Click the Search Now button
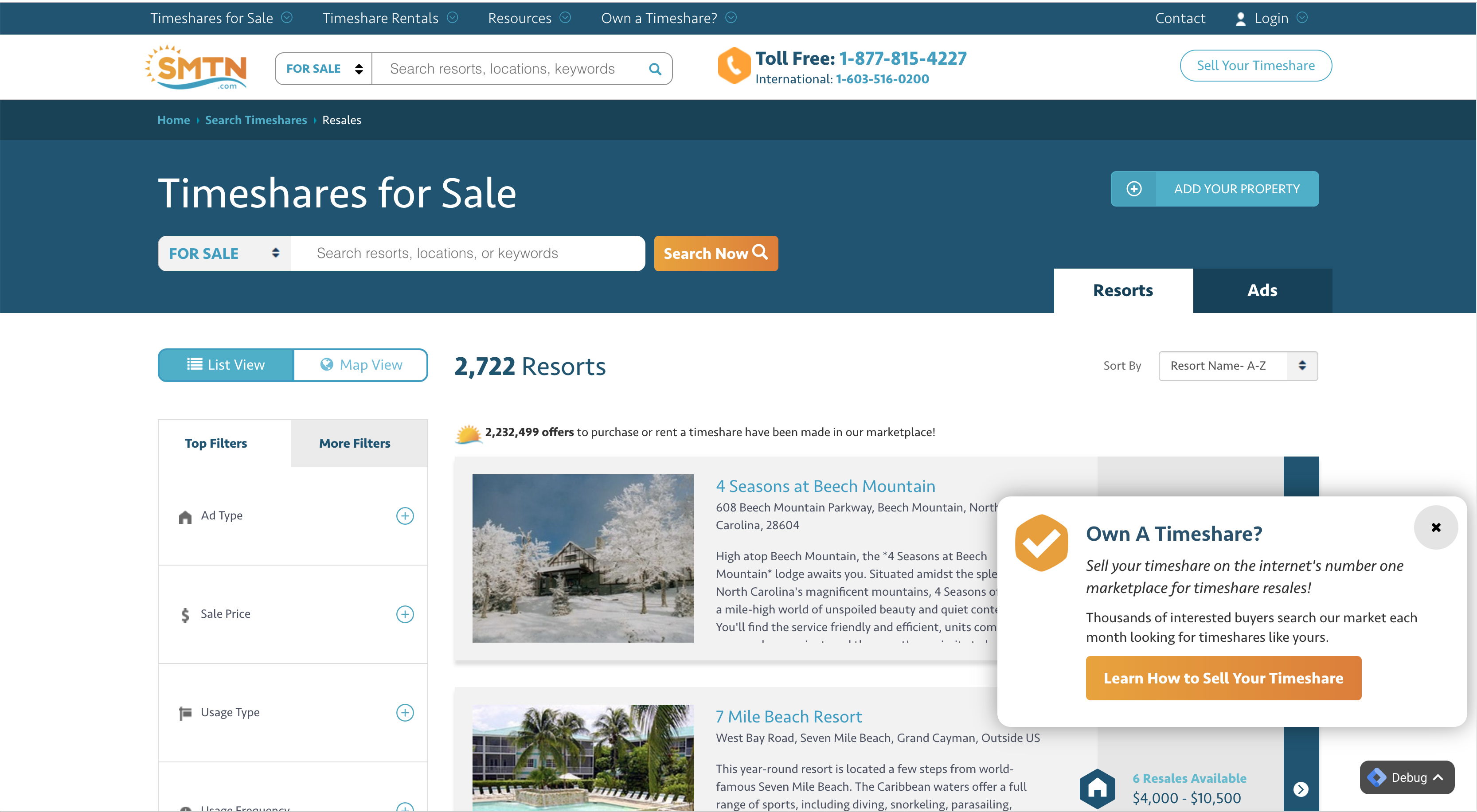 click(x=715, y=254)
